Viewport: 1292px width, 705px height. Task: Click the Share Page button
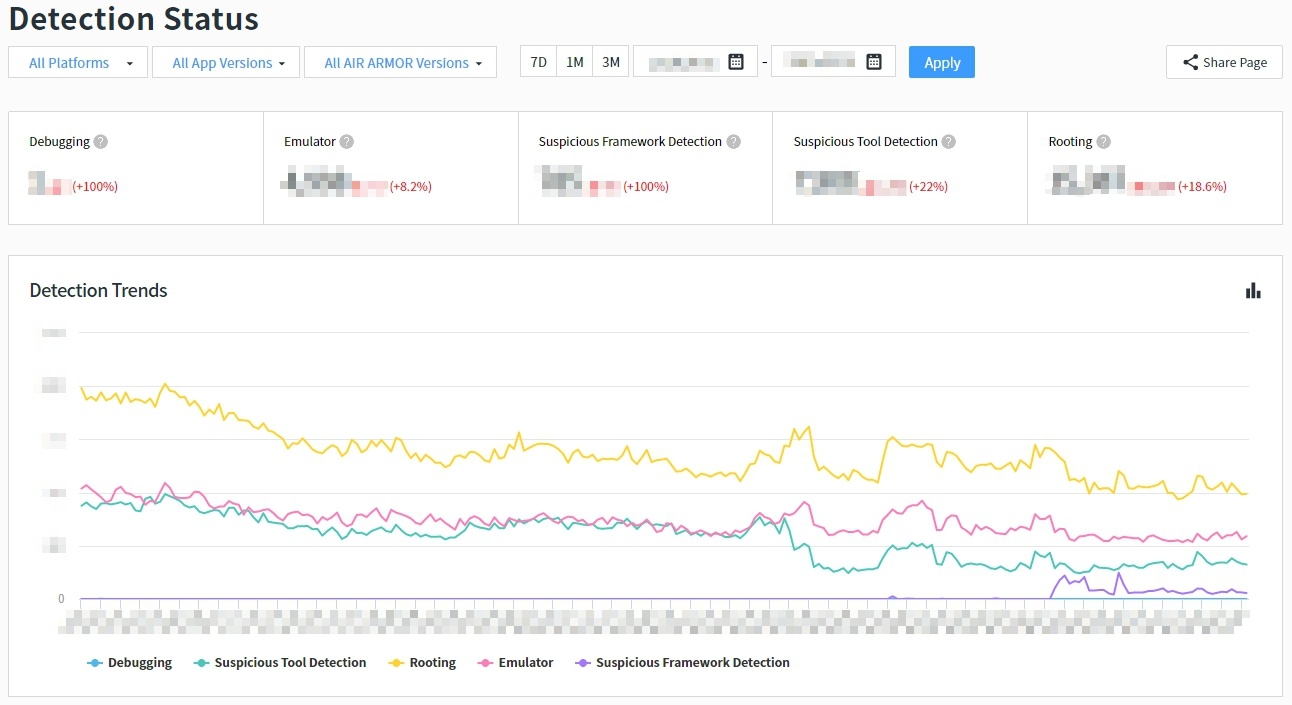[x=1224, y=62]
